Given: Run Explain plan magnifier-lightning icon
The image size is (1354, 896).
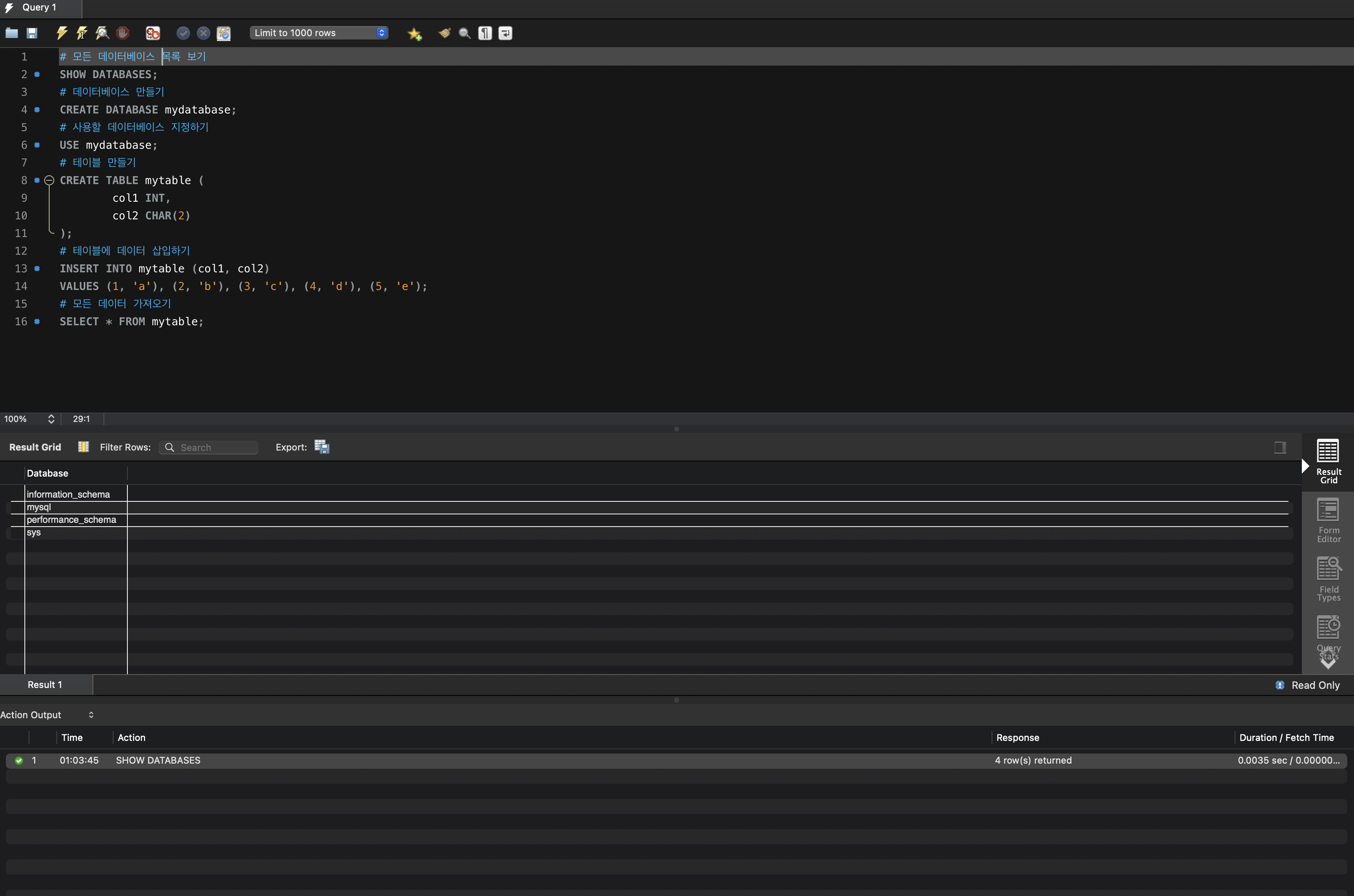Looking at the screenshot, I should [102, 33].
